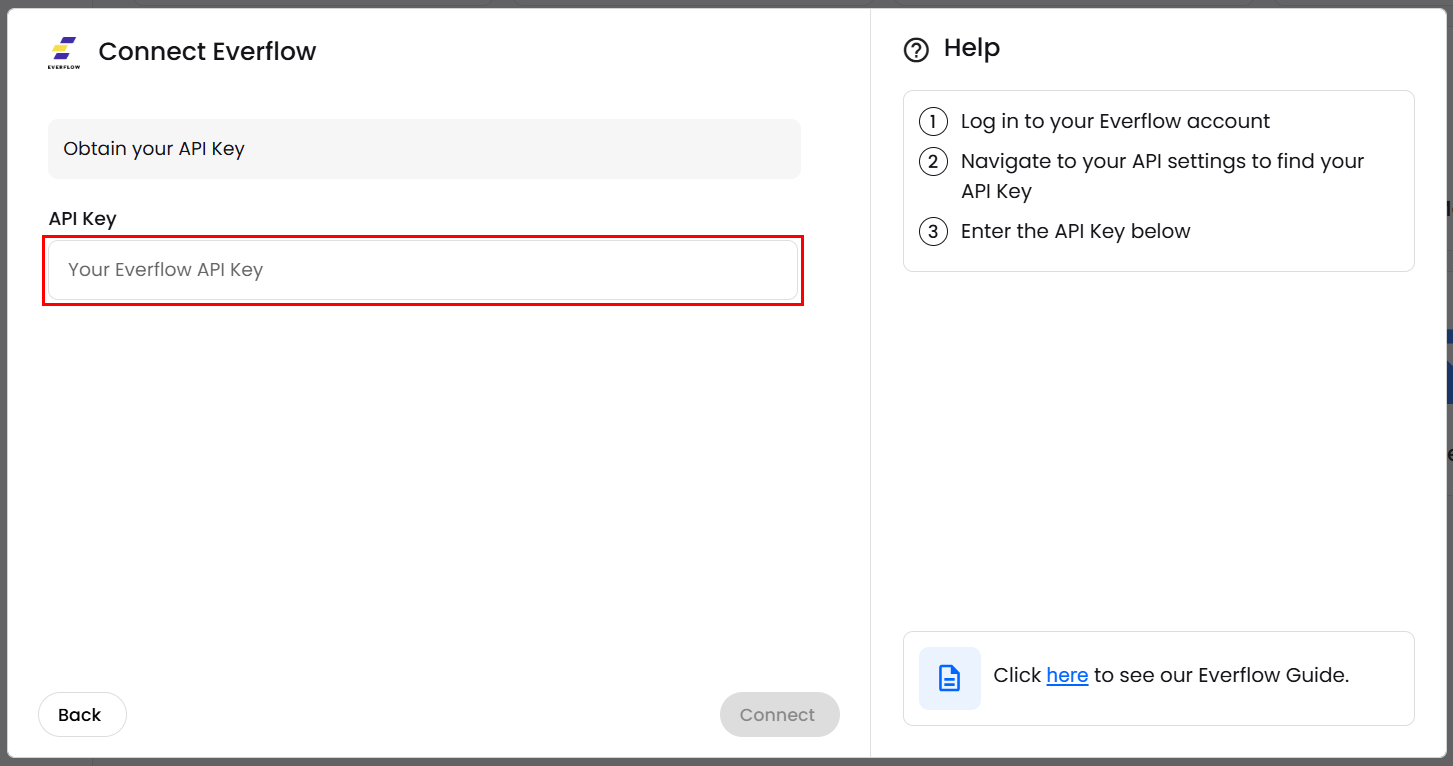Focus the Your Everflow API Key field
The width and height of the screenshot is (1453, 766).
pyautogui.click(x=422, y=270)
